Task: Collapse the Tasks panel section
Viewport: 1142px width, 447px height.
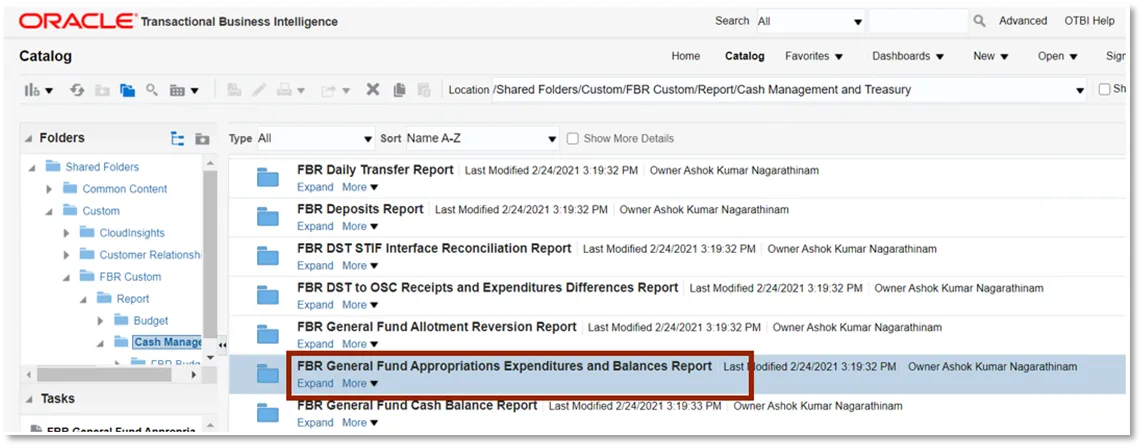Action: tap(28, 399)
